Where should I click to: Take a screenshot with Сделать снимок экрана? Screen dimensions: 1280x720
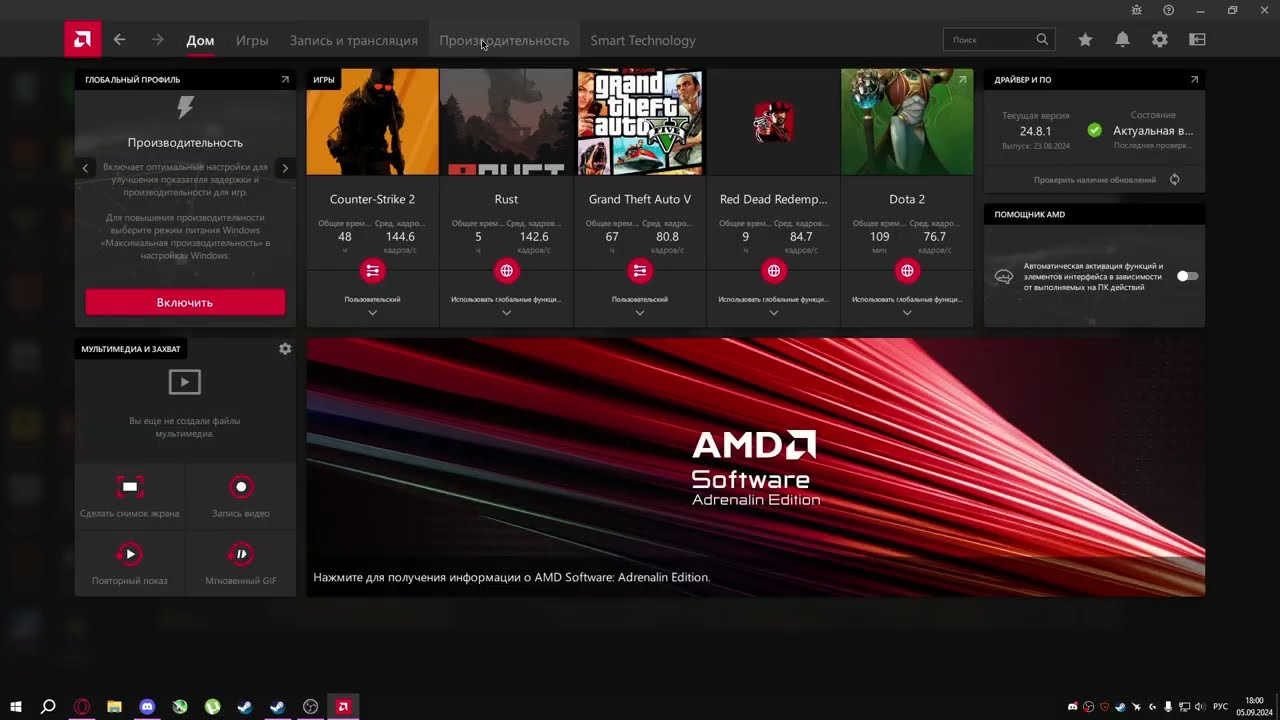point(130,496)
